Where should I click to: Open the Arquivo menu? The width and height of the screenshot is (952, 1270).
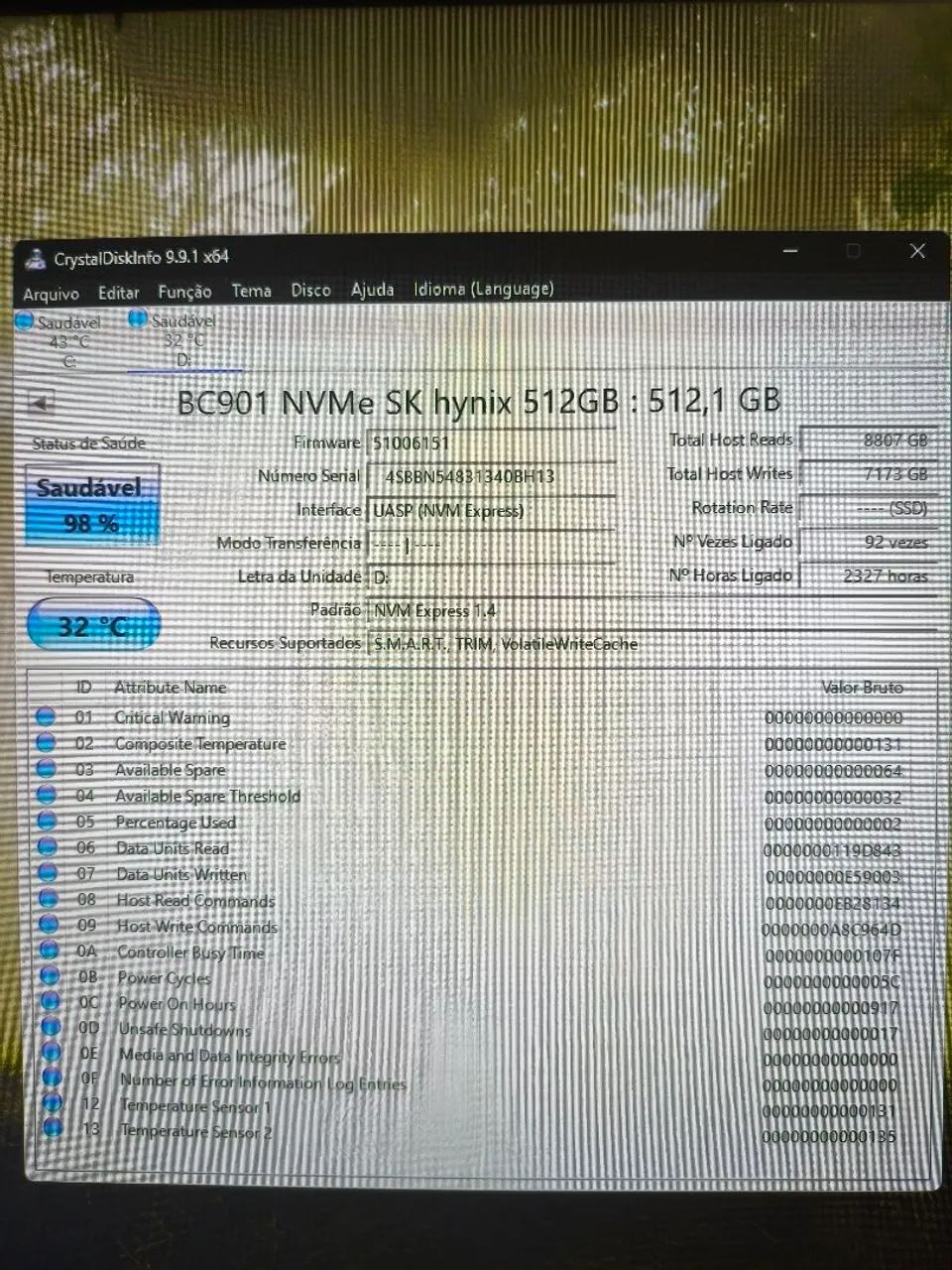(x=51, y=294)
